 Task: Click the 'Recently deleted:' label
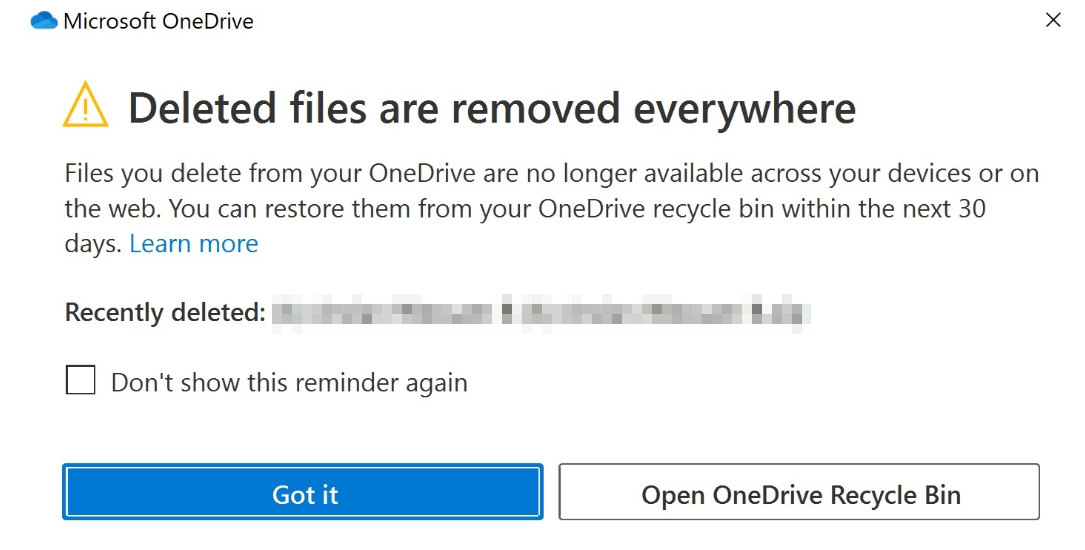[165, 313]
